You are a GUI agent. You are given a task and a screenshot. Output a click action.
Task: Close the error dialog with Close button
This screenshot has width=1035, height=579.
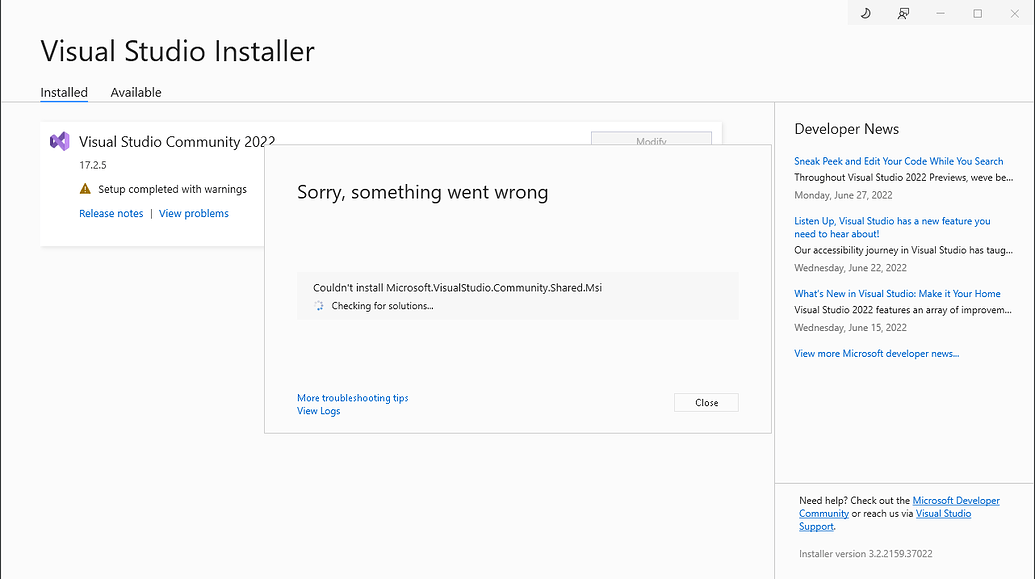pos(706,402)
